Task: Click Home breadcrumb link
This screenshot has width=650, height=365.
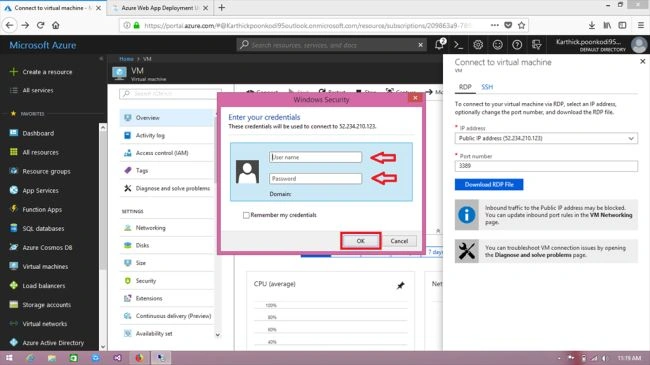Action: (x=126, y=59)
